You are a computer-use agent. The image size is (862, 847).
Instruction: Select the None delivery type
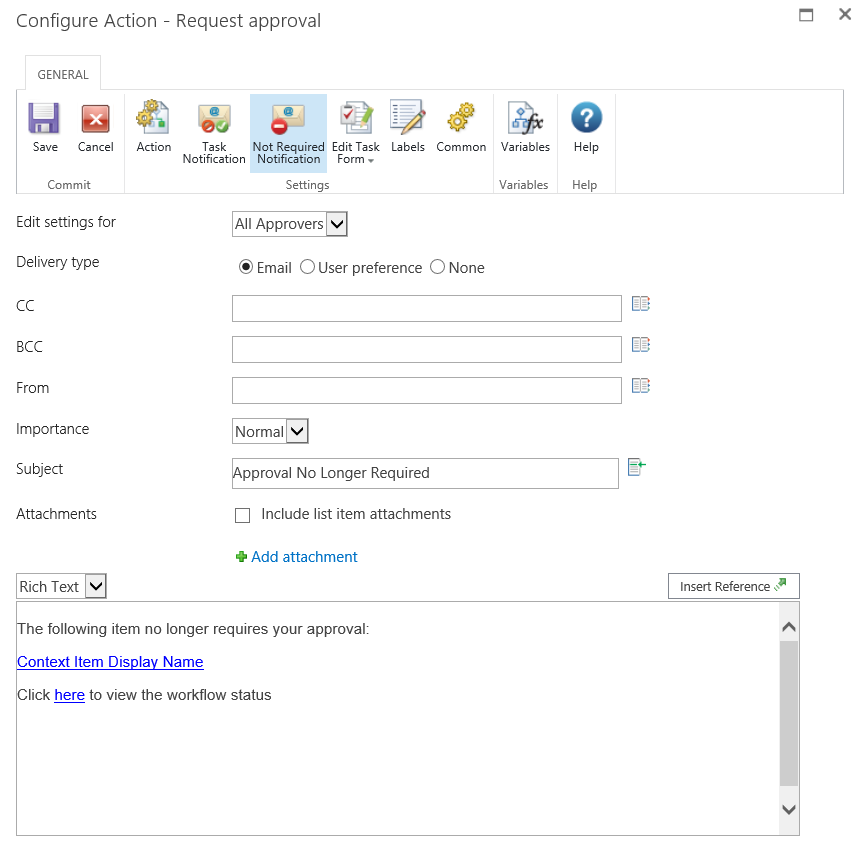[x=437, y=267]
